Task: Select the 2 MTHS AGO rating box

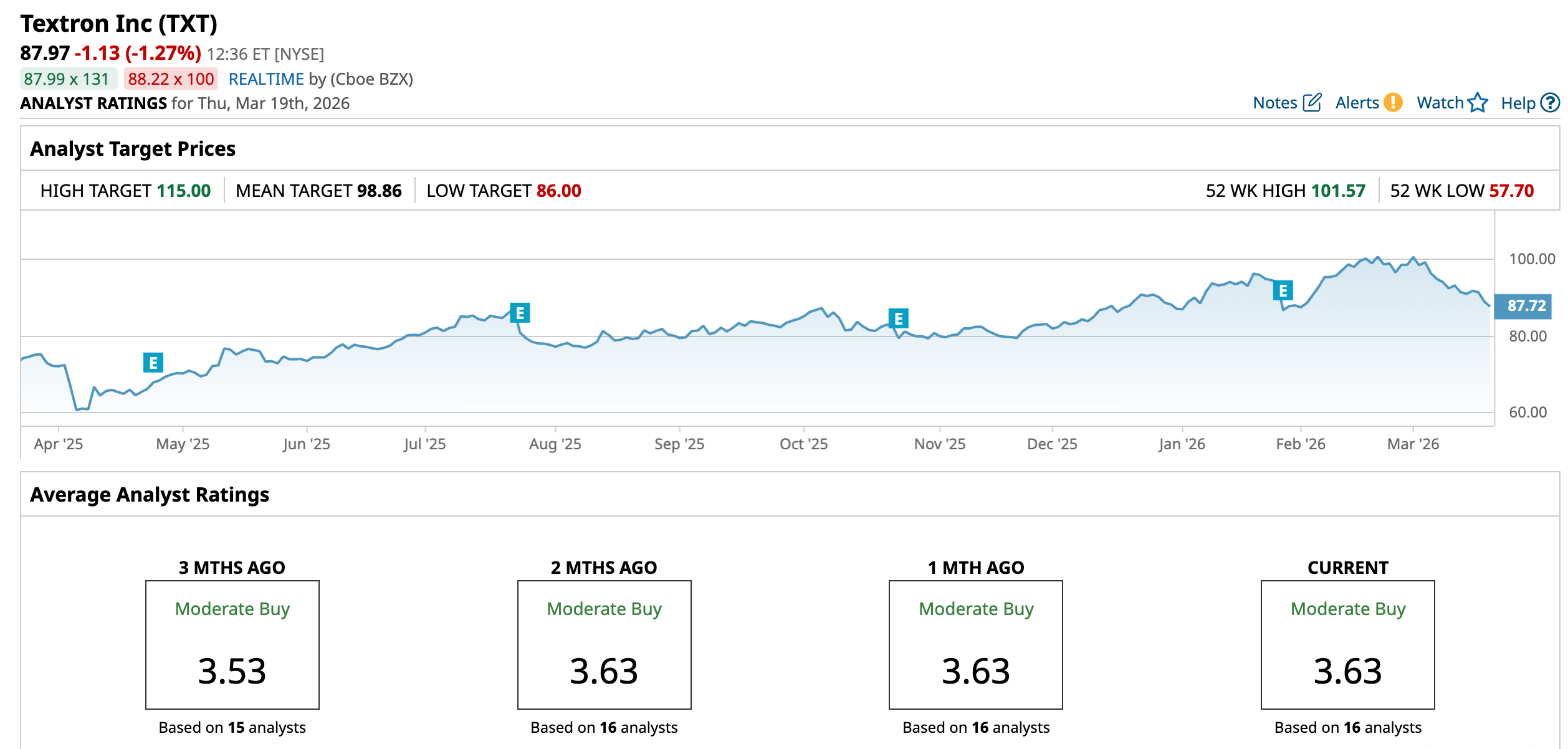Action: tap(604, 644)
